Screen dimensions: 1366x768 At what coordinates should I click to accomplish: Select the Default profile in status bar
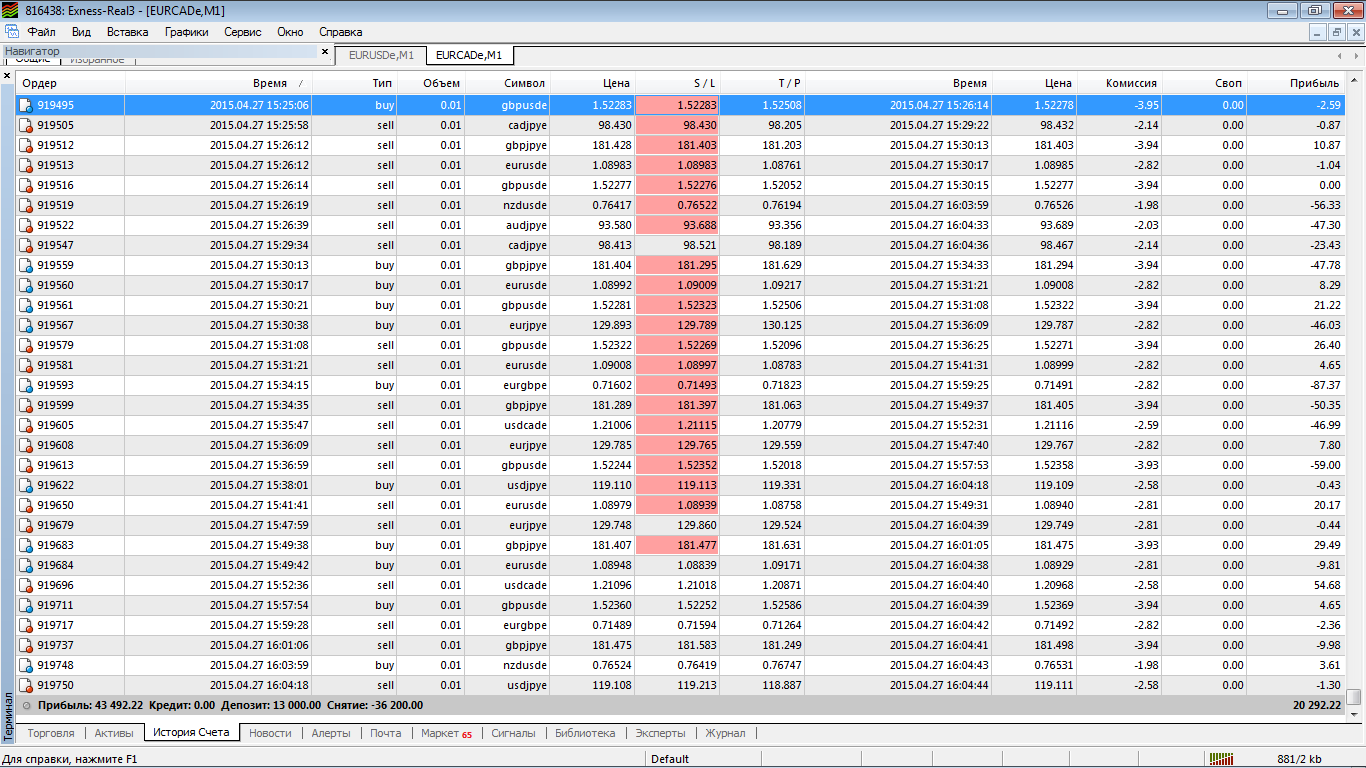pos(670,759)
